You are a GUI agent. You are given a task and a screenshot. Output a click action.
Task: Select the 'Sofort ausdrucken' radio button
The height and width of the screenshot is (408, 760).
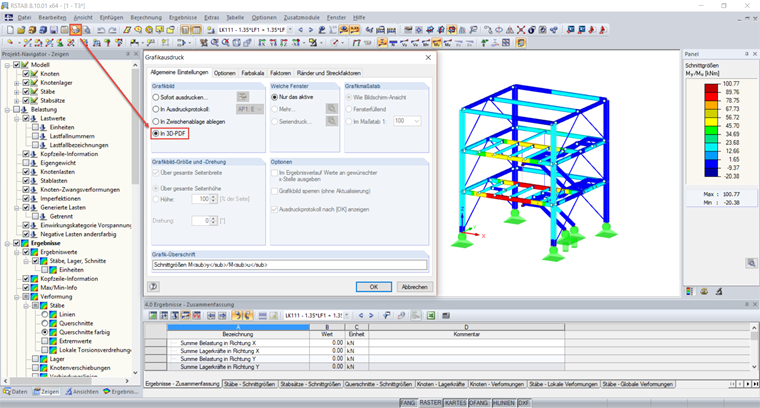click(x=156, y=97)
